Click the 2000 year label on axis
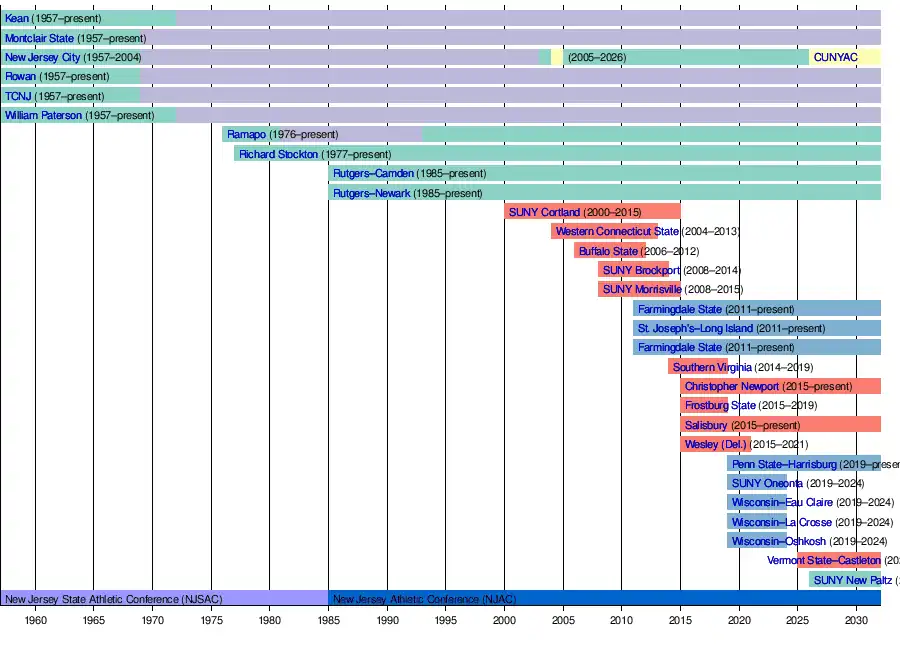The height and width of the screenshot is (655, 900). 504,621
